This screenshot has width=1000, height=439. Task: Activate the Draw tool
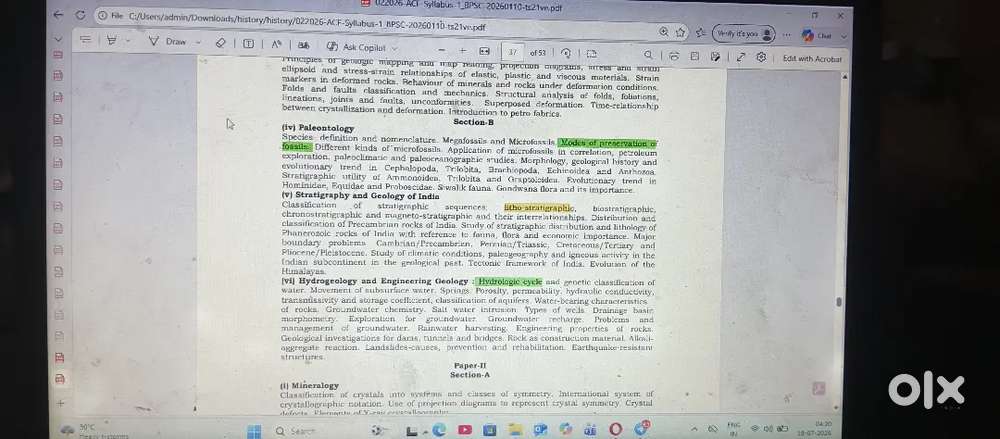pyautogui.click(x=166, y=41)
